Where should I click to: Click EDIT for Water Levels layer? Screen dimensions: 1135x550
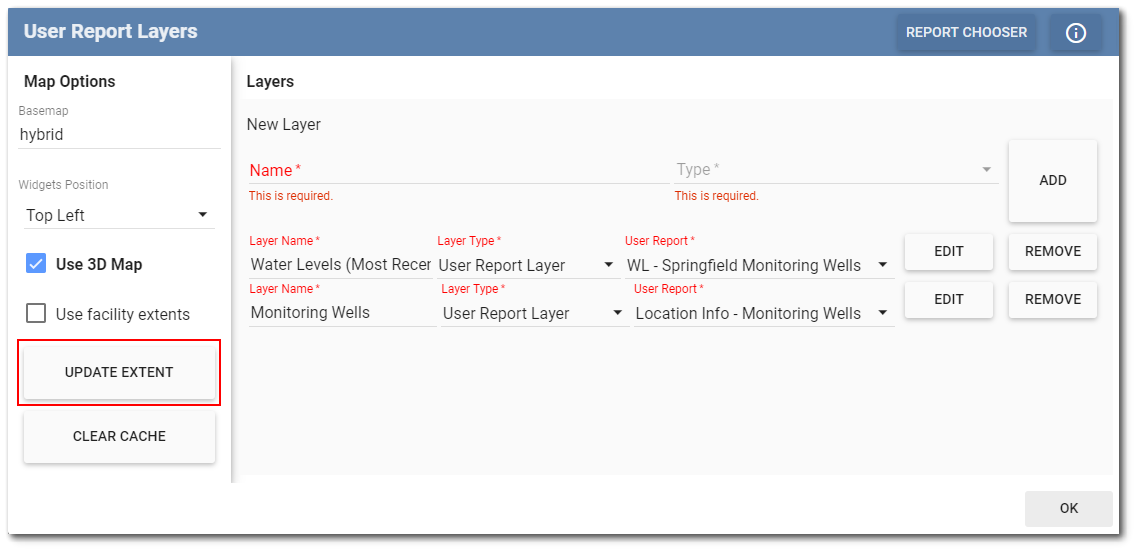coord(949,252)
